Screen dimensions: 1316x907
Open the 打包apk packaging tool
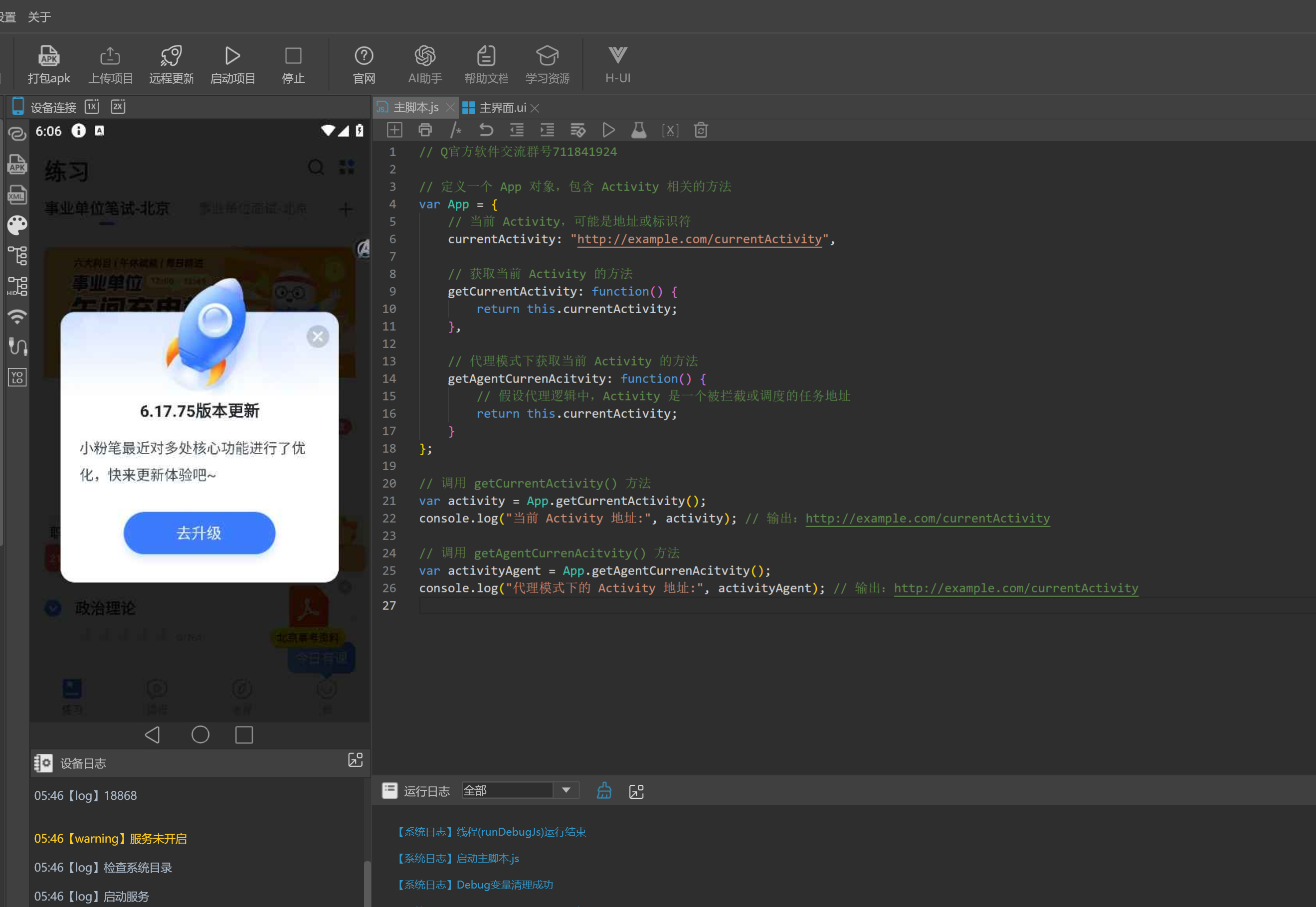pyautogui.click(x=49, y=65)
